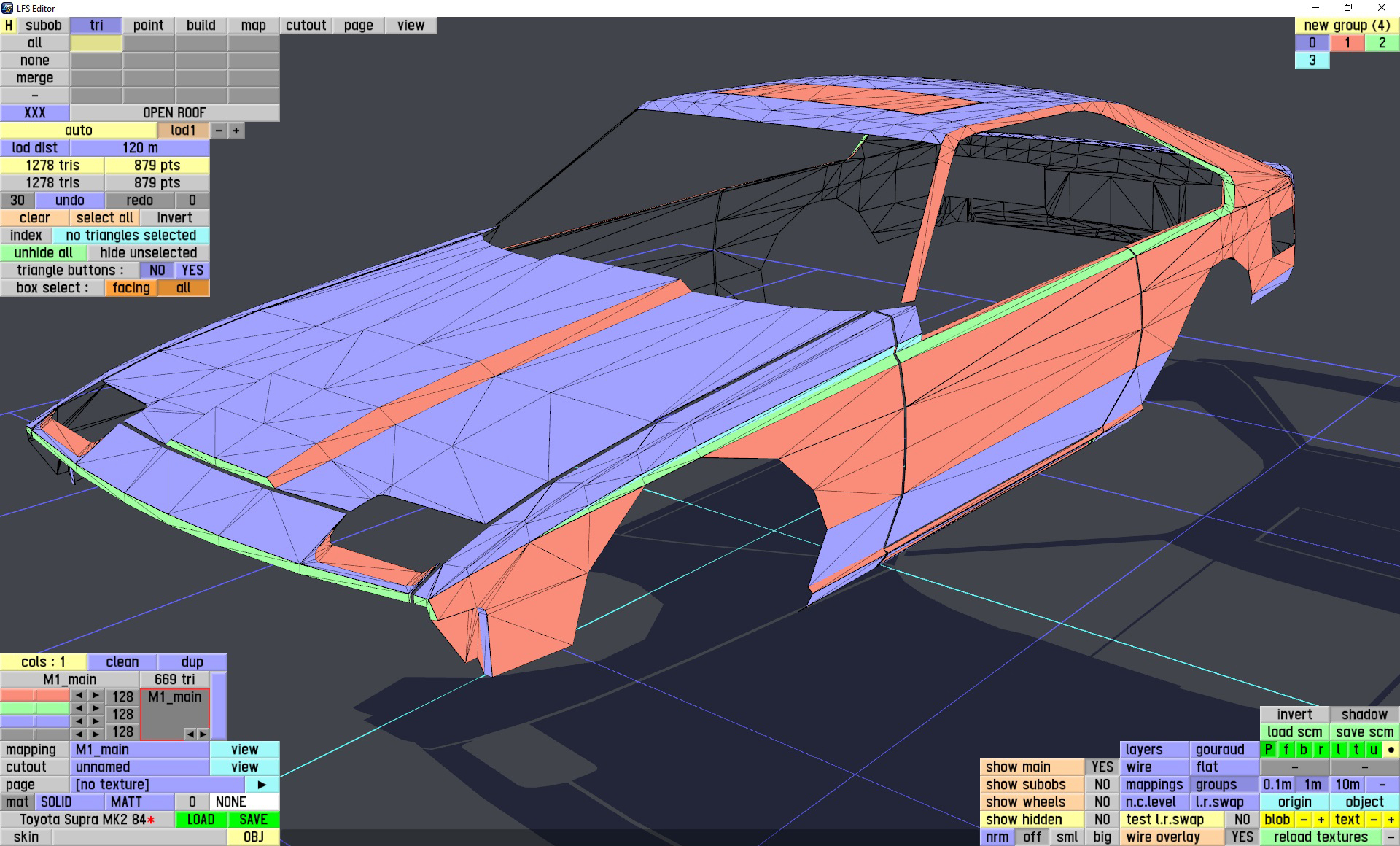
Task: Click the dot view button after u
Action: tap(1391, 749)
